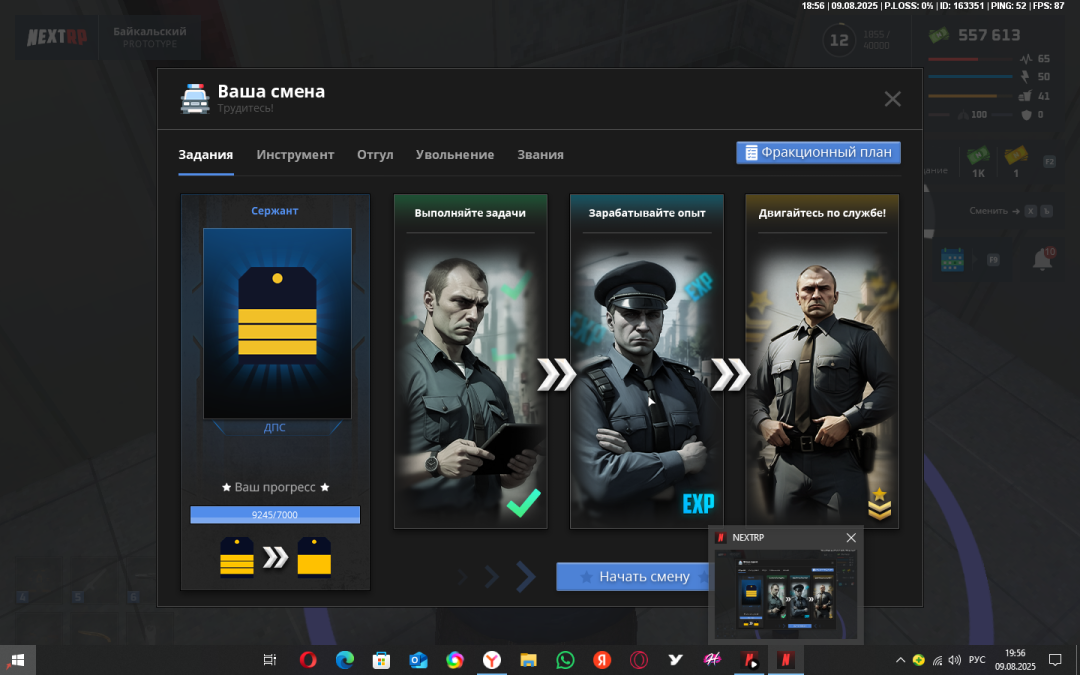Open the Звания tab
This screenshot has width=1080, height=675.
[x=541, y=155]
